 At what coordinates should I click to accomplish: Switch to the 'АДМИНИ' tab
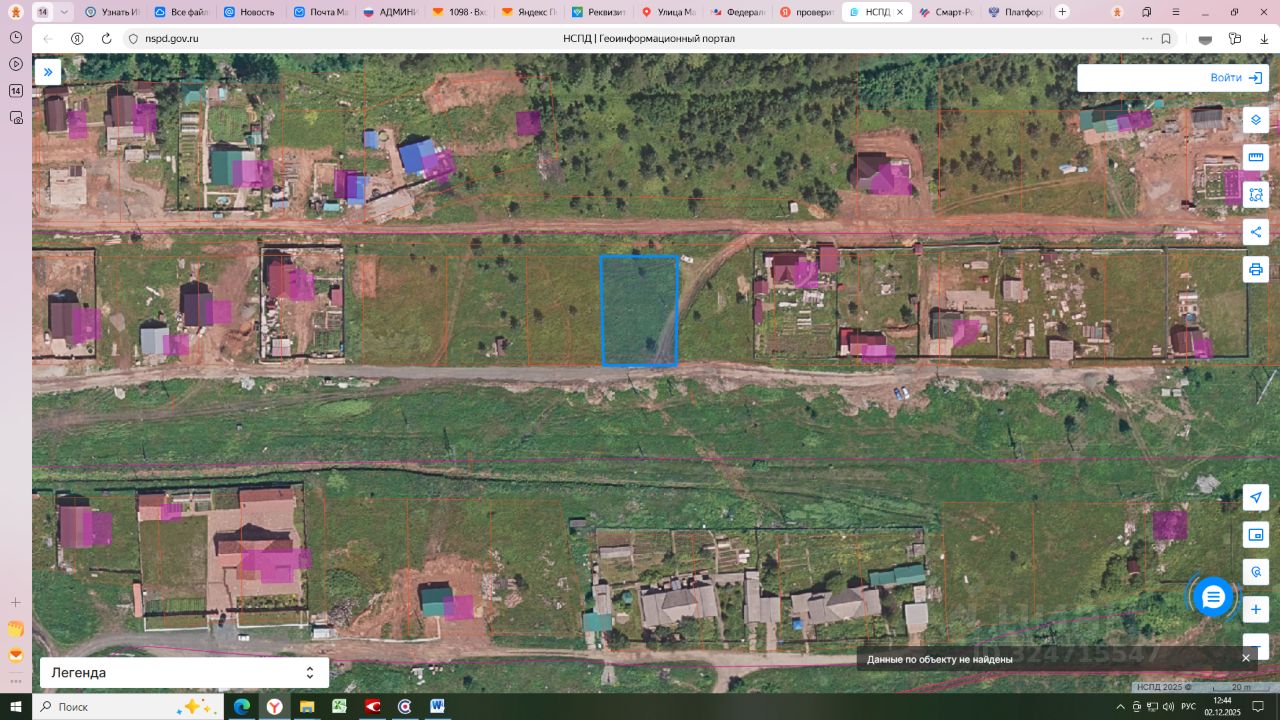point(389,12)
